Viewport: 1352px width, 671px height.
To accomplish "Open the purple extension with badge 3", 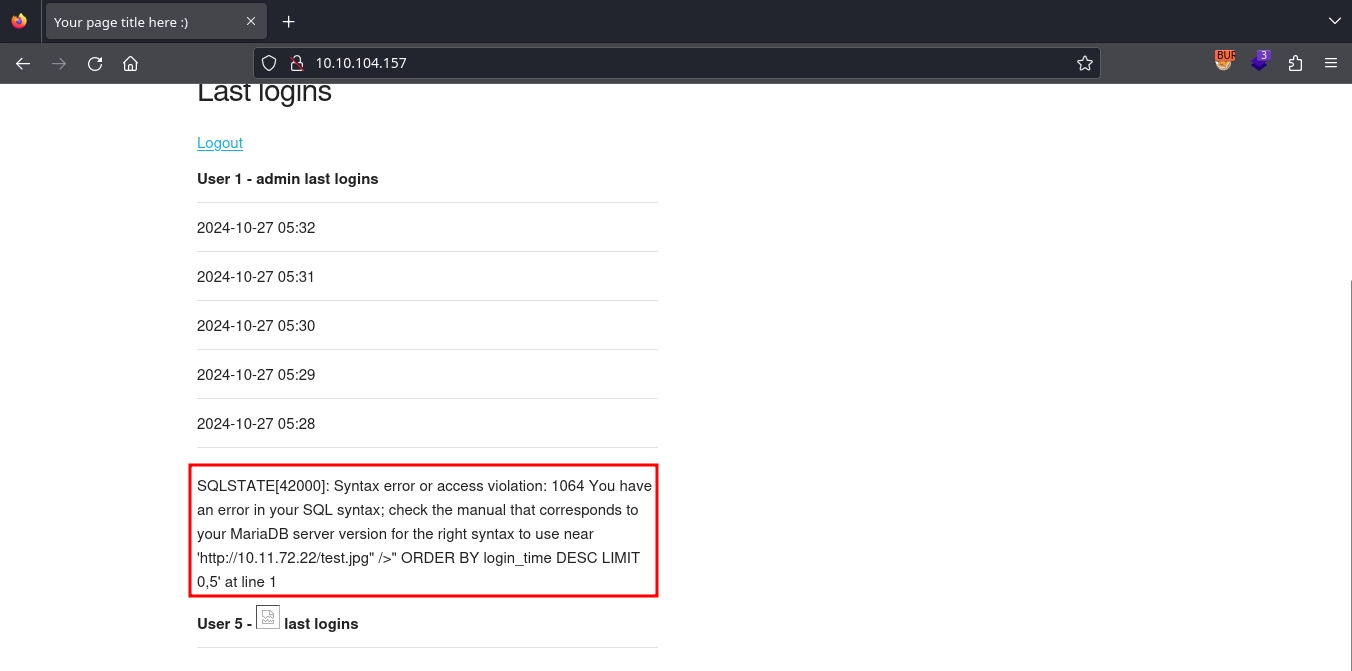I will [1260, 62].
